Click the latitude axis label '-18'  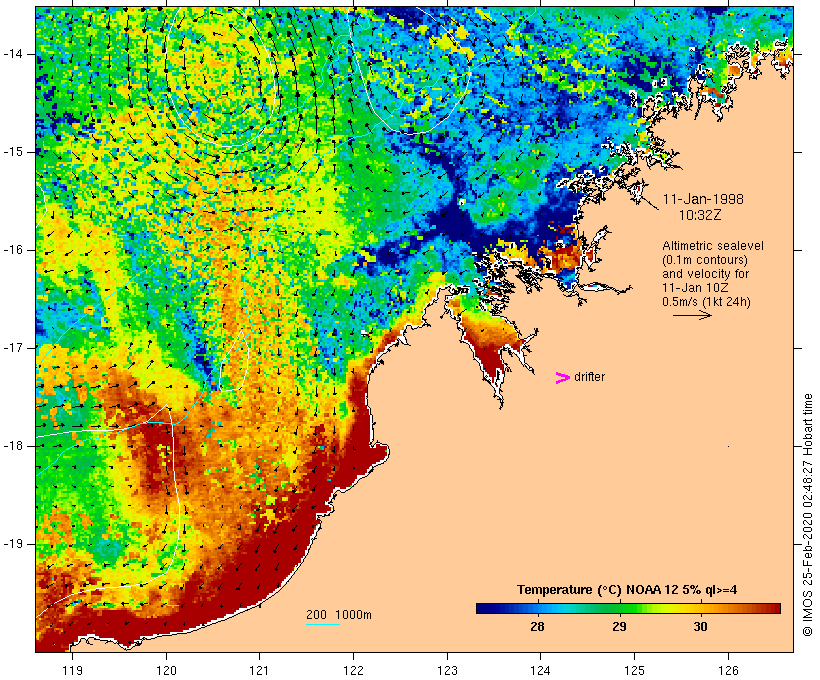point(12,446)
